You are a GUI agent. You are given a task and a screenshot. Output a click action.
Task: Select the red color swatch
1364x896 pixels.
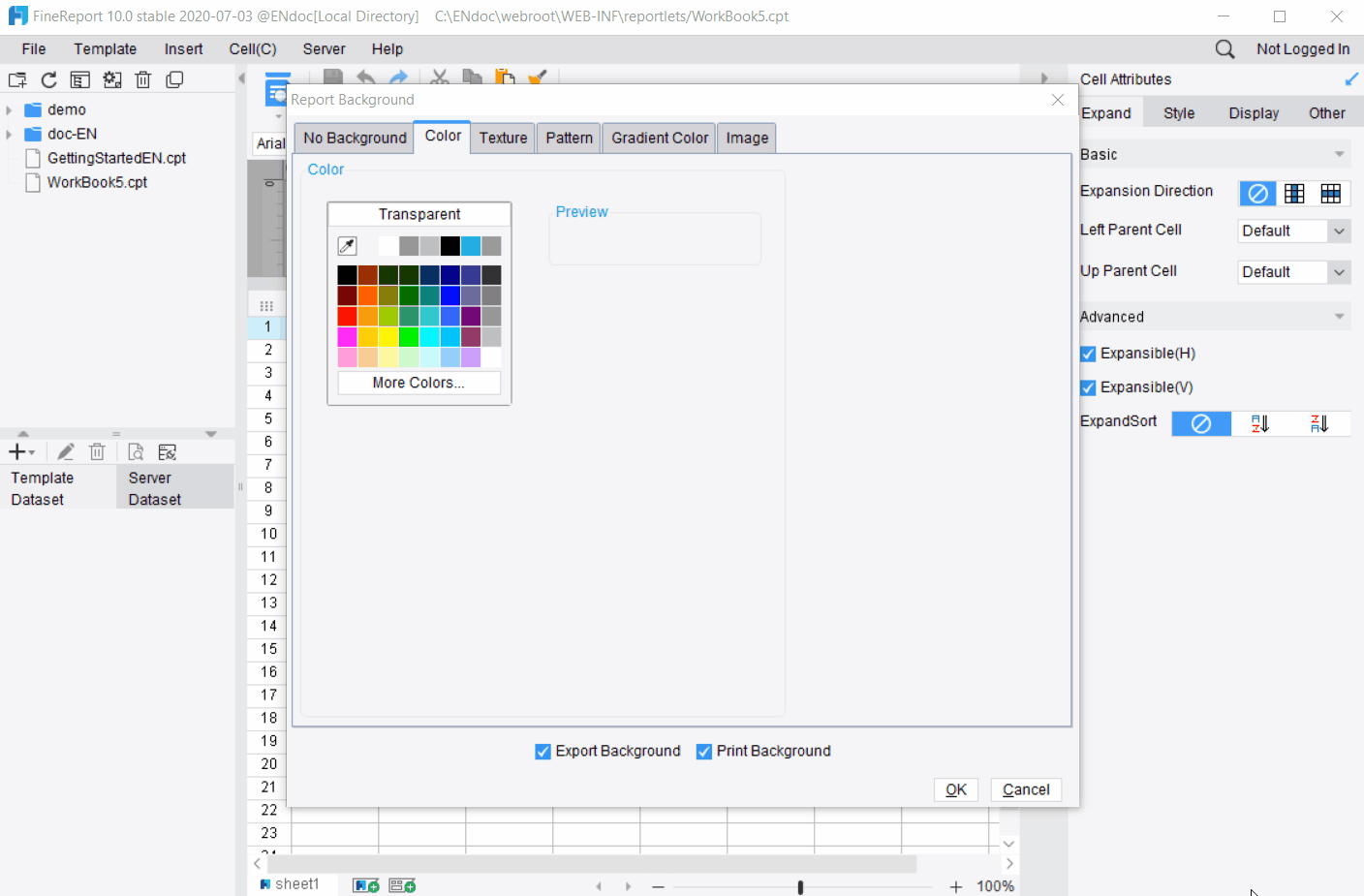point(347,316)
